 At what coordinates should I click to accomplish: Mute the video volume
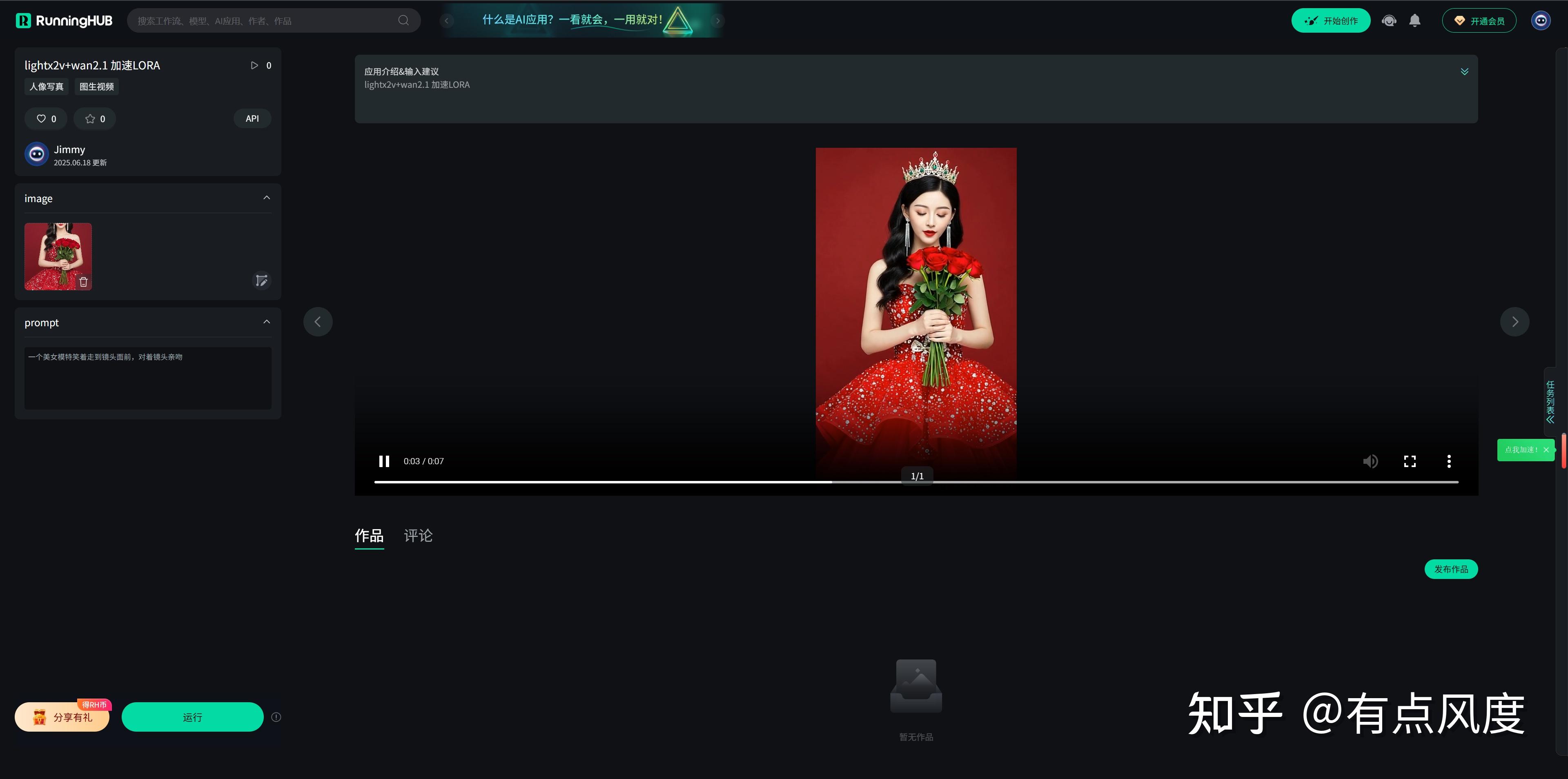[1370, 461]
